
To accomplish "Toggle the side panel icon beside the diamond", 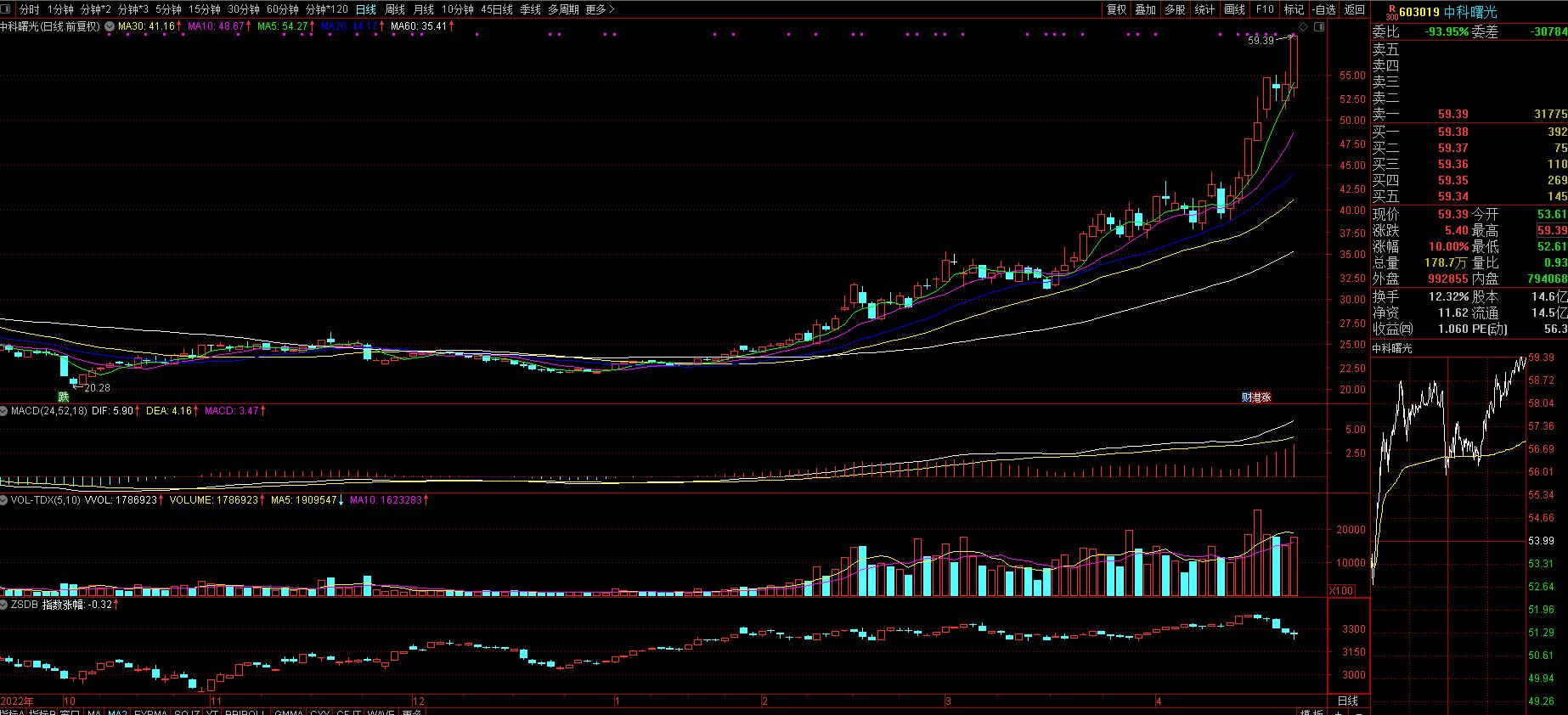I will tap(1318, 27).
